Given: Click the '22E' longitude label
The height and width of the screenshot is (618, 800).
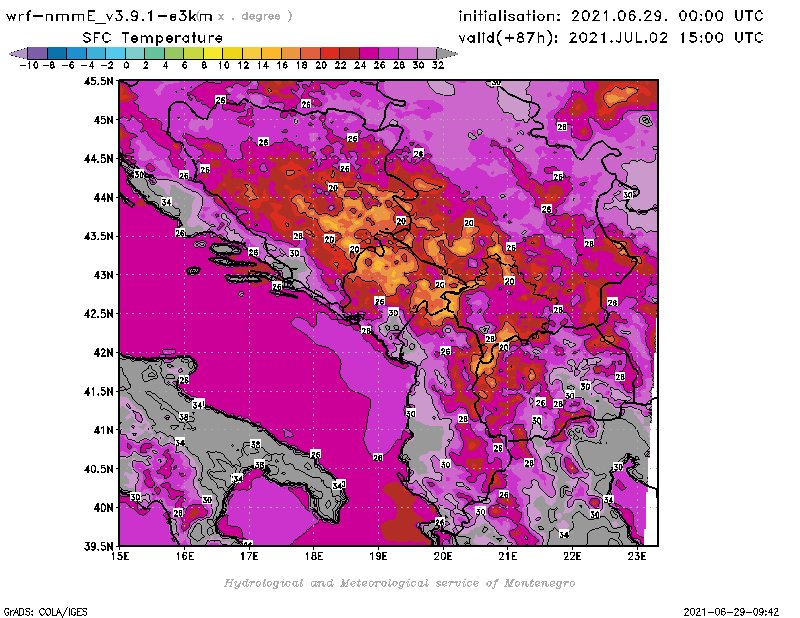Looking at the screenshot, I should (x=572, y=556).
